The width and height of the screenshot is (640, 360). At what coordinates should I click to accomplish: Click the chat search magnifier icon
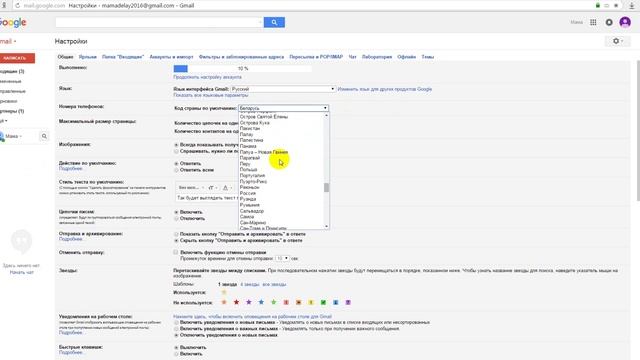pyautogui.click(x=44, y=136)
